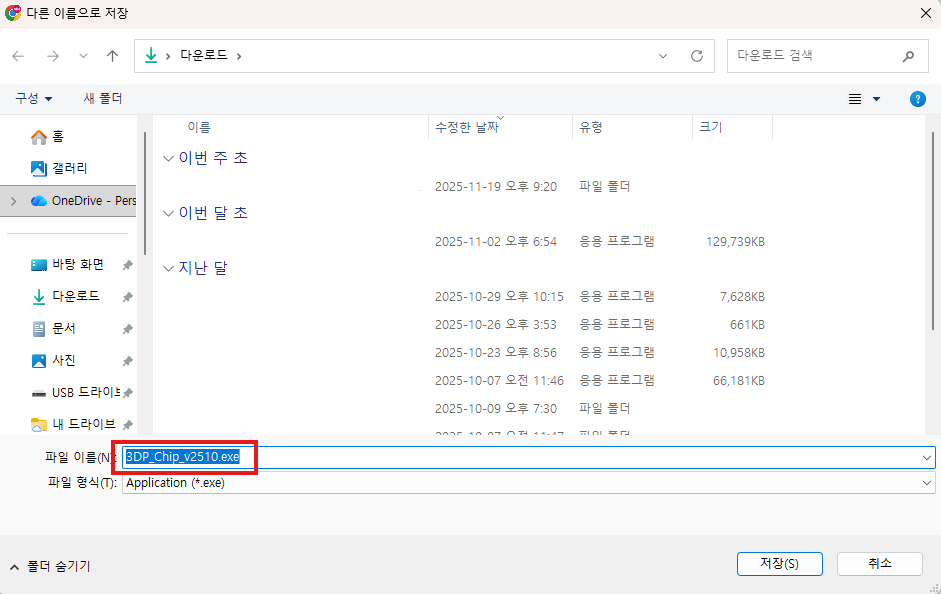Image resolution: width=941 pixels, height=594 pixels.
Task: Open 다운로드 in the sidebar
Action: point(65,296)
